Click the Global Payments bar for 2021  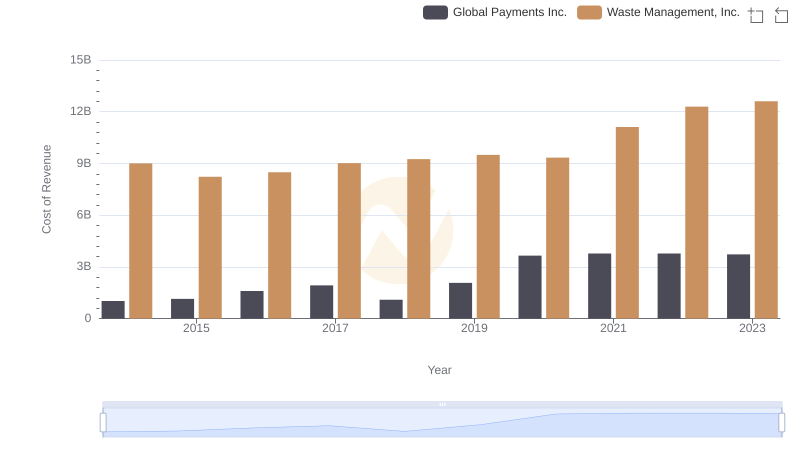click(x=599, y=286)
